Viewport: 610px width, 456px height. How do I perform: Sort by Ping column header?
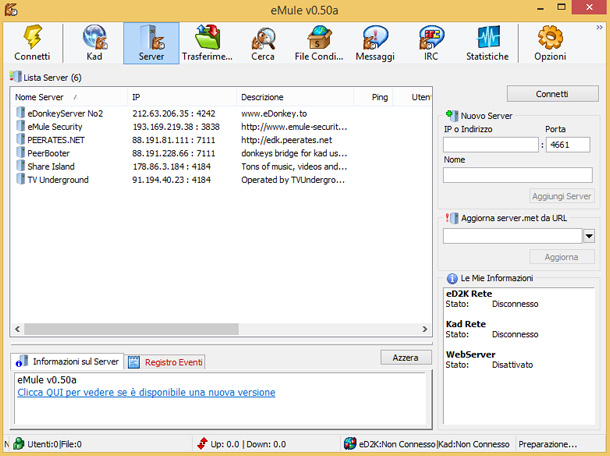tap(373, 97)
